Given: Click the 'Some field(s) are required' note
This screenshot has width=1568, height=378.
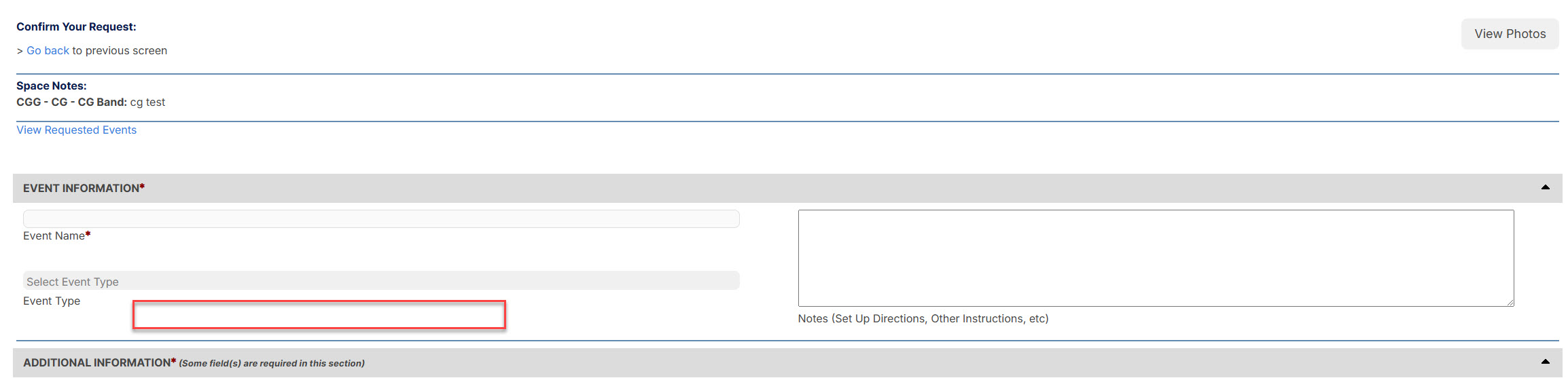Looking at the screenshot, I should (272, 363).
